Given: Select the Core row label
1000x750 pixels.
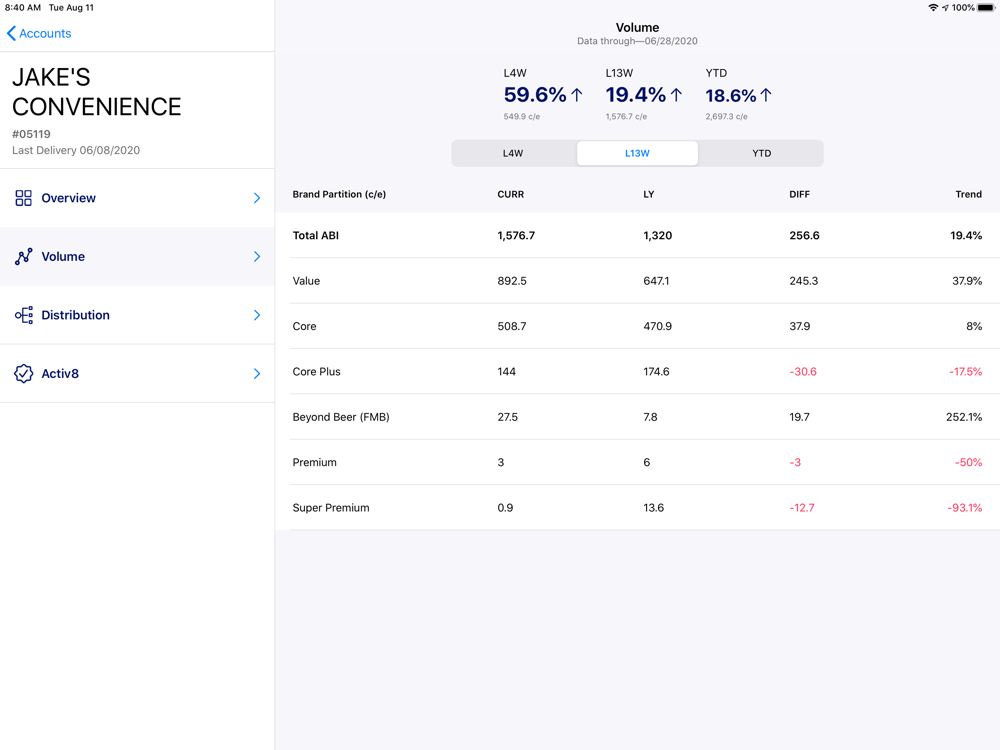Looking at the screenshot, I should pyautogui.click(x=304, y=326).
